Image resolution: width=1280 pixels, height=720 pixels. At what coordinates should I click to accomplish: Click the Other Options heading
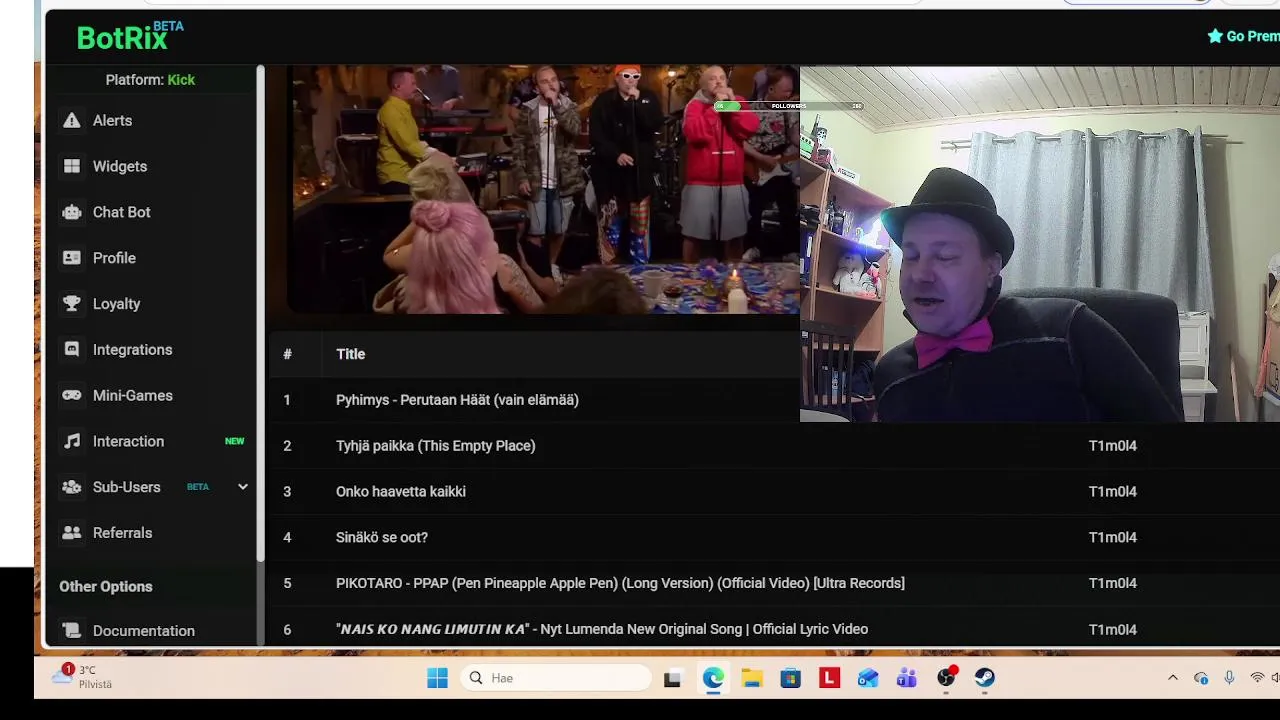[x=106, y=587]
